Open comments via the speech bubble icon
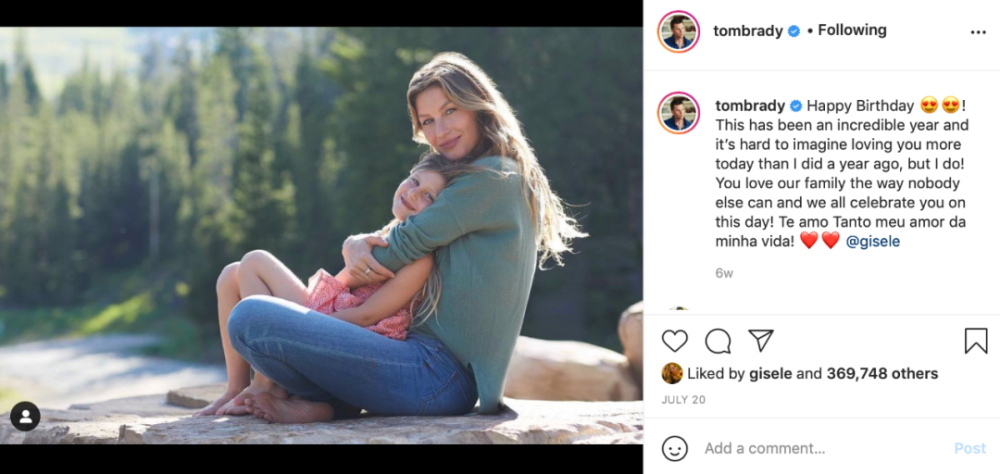The height and width of the screenshot is (474, 1000). point(718,341)
